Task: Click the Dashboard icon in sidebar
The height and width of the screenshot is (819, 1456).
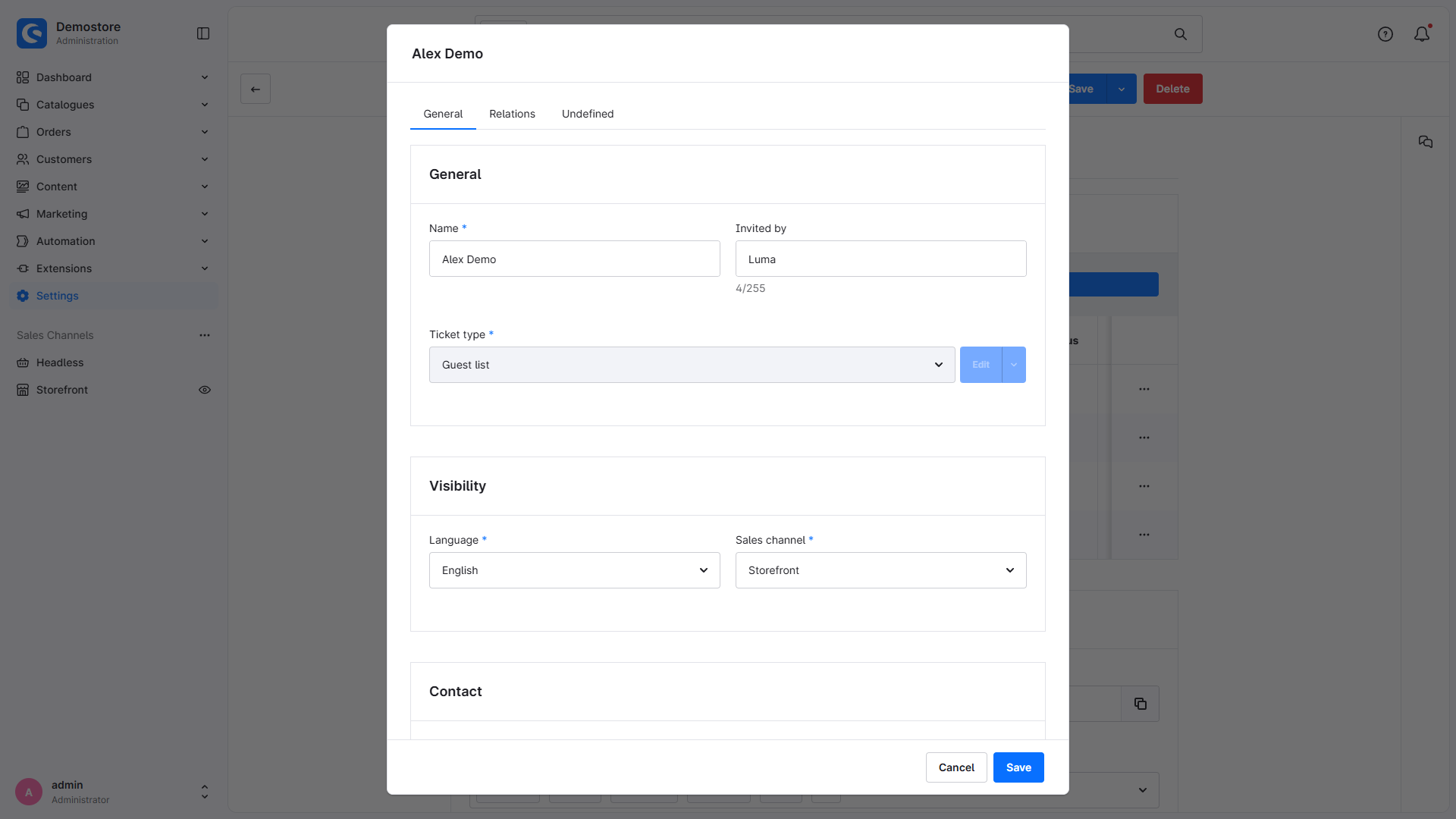Action: pos(23,77)
